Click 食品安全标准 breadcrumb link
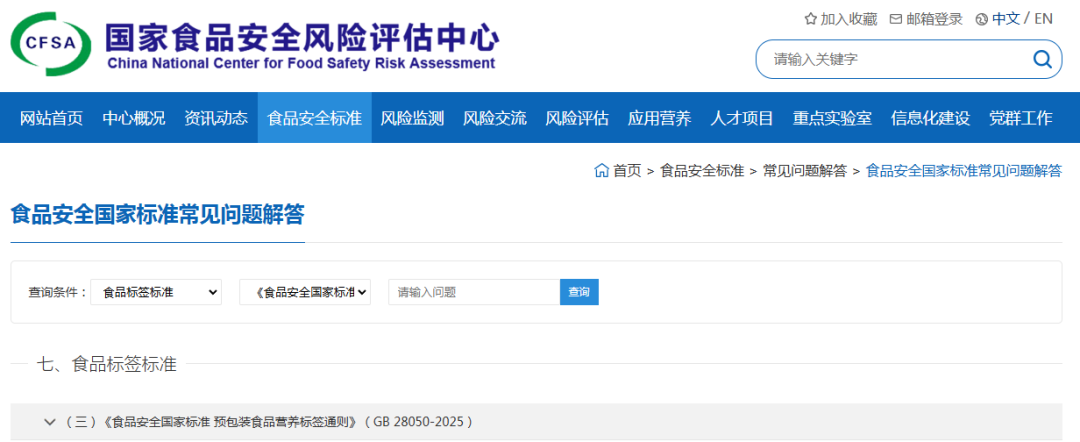 click(702, 171)
